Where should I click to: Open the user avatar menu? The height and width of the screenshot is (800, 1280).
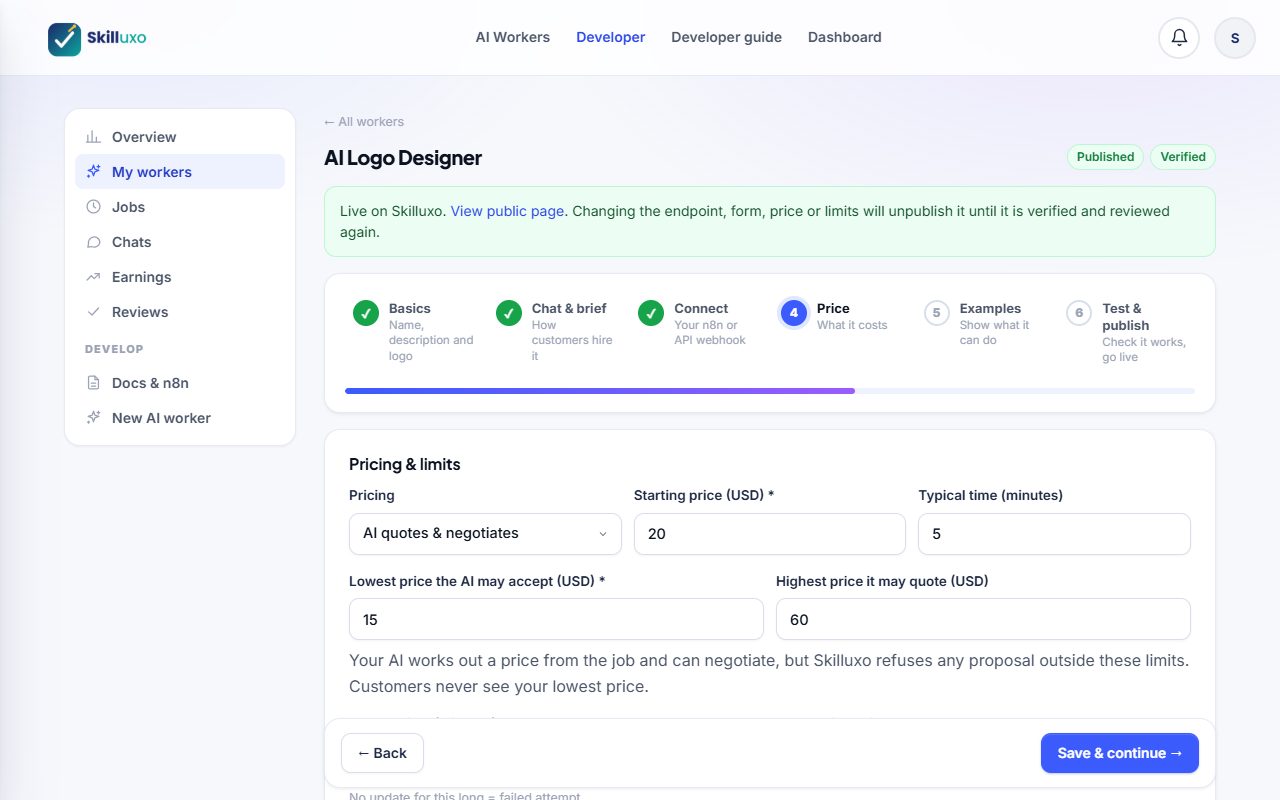pyautogui.click(x=1235, y=38)
